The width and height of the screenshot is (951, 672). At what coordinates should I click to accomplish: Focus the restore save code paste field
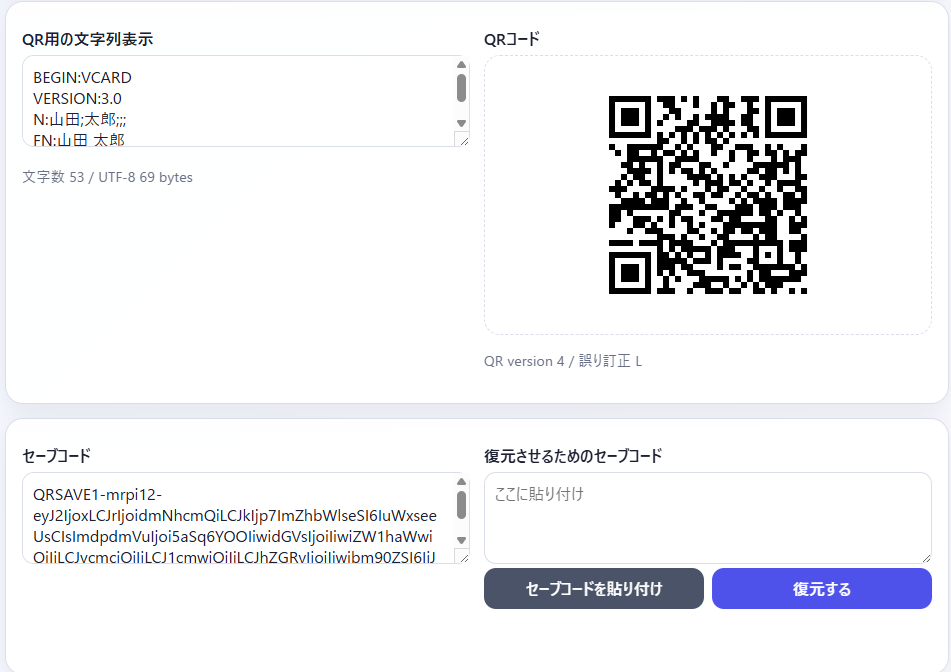click(x=707, y=518)
